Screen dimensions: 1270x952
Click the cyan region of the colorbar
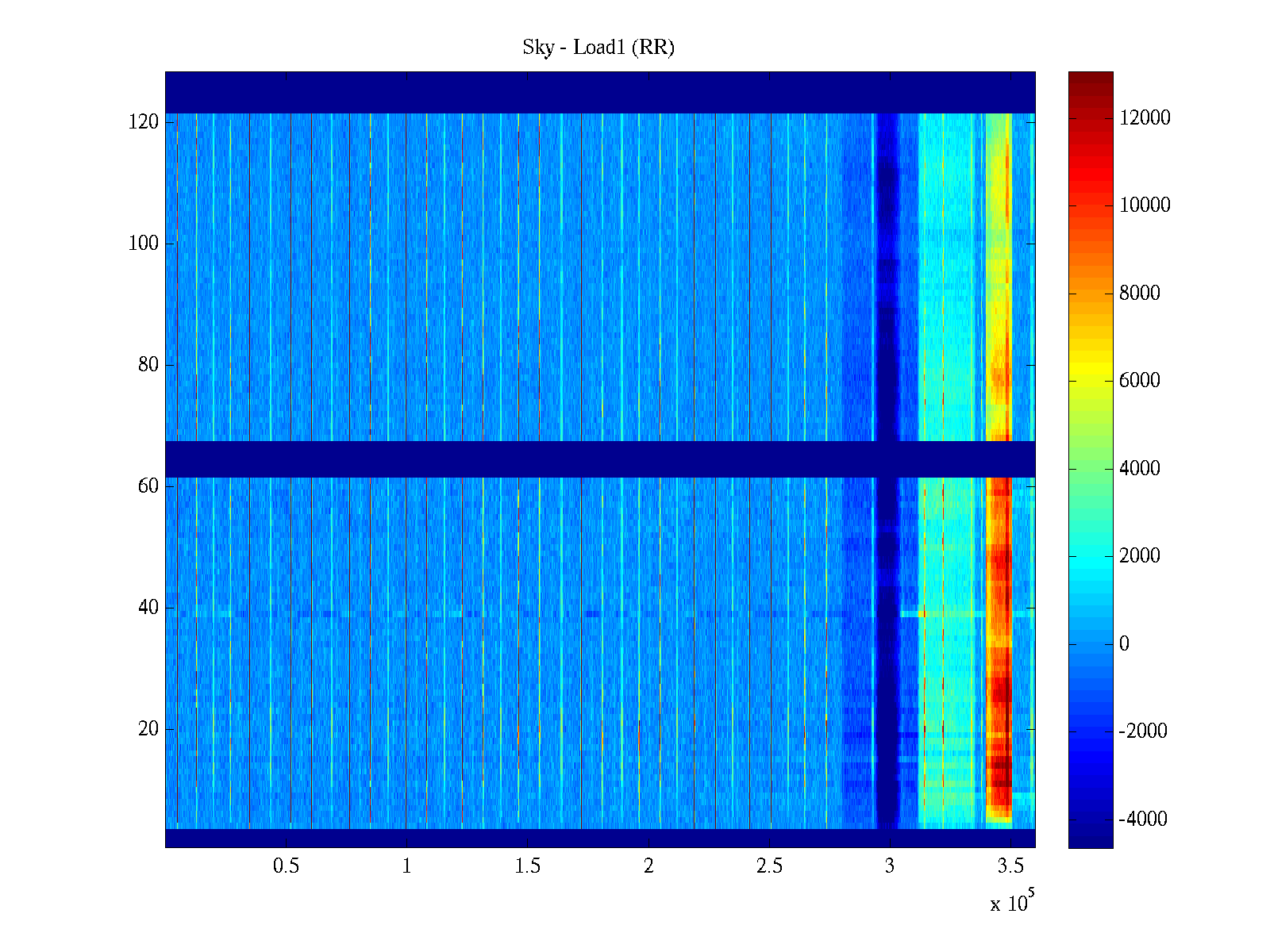pos(1090,555)
